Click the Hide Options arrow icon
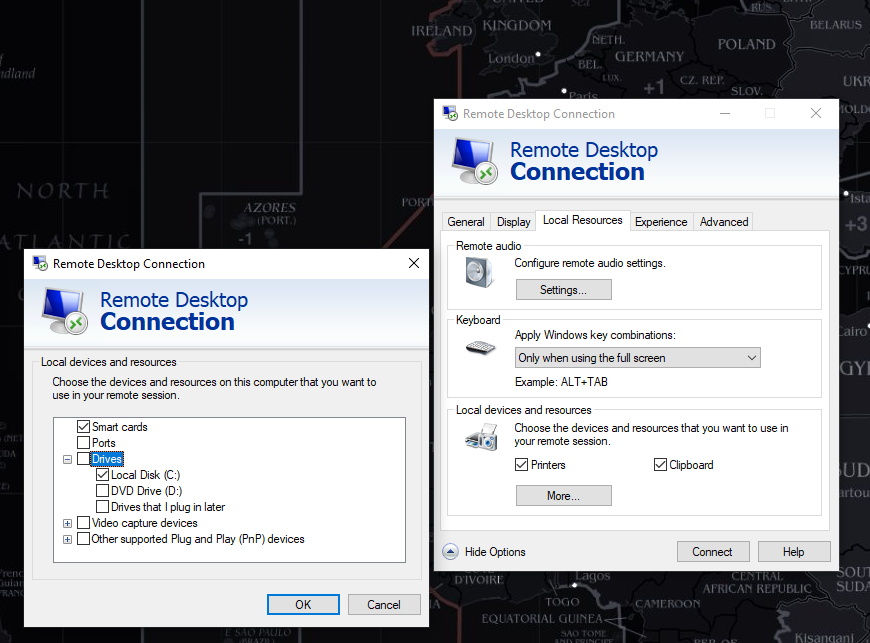This screenshot has width=870, height=643. 451,551
